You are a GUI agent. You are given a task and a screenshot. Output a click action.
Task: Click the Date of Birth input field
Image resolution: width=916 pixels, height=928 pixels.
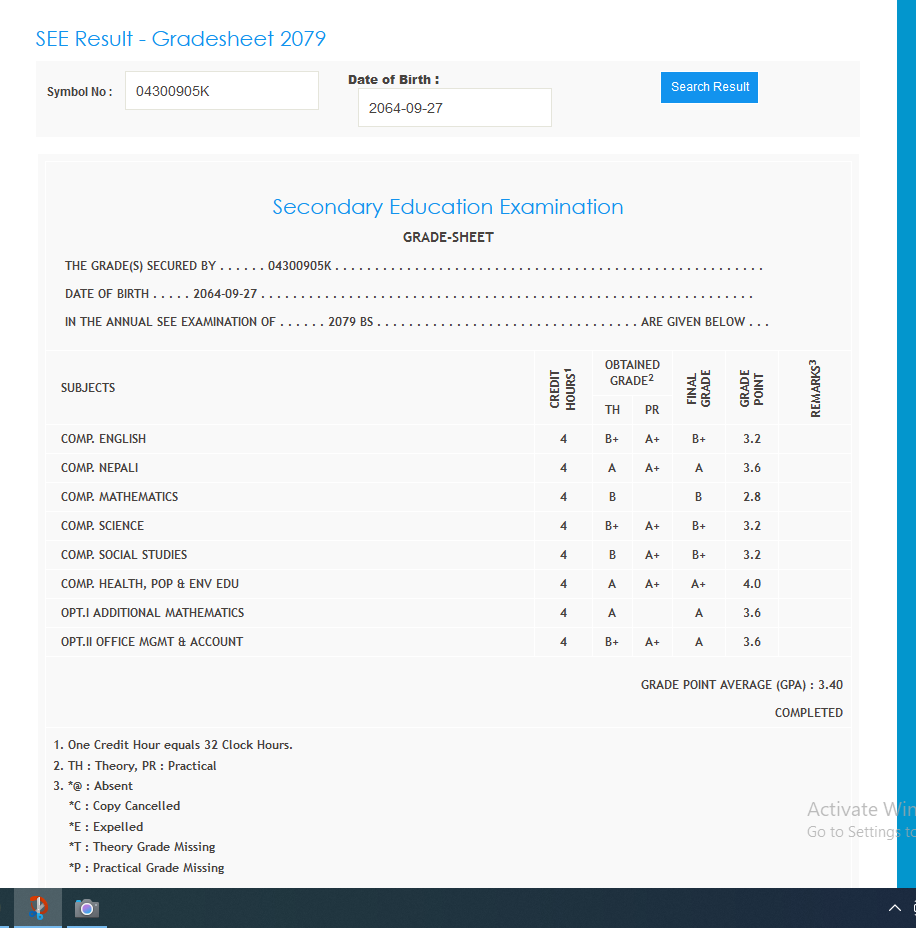click(x=454, y=108)
